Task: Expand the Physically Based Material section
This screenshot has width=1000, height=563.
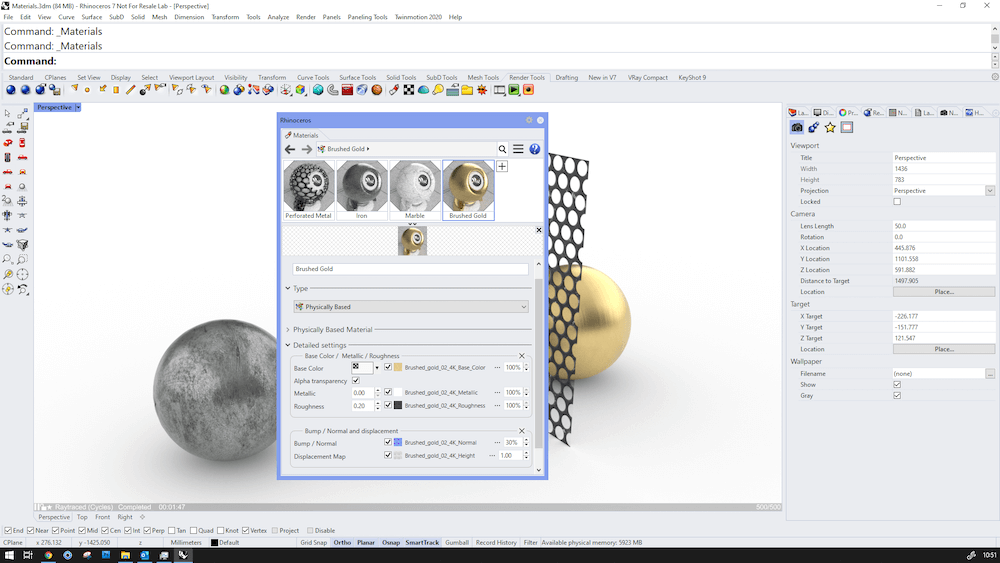Action: tap(288, 330)
